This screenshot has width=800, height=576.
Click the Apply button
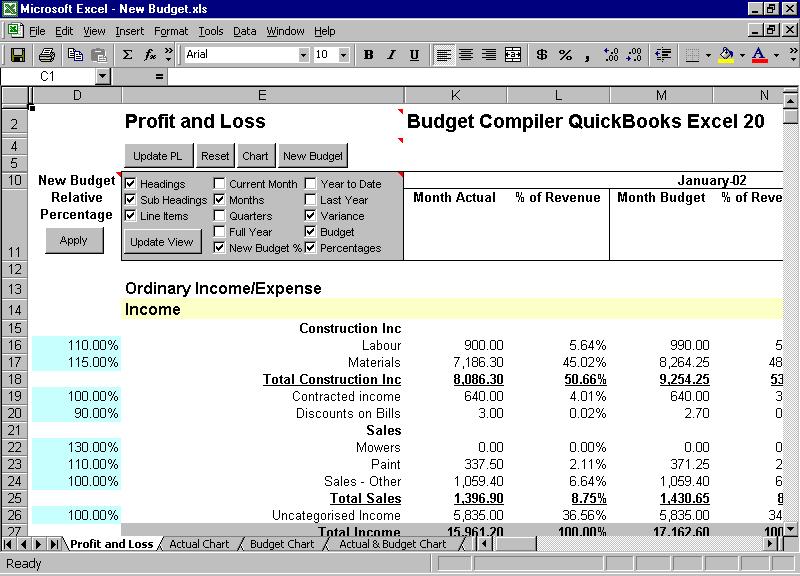click(x=74, y=240)
